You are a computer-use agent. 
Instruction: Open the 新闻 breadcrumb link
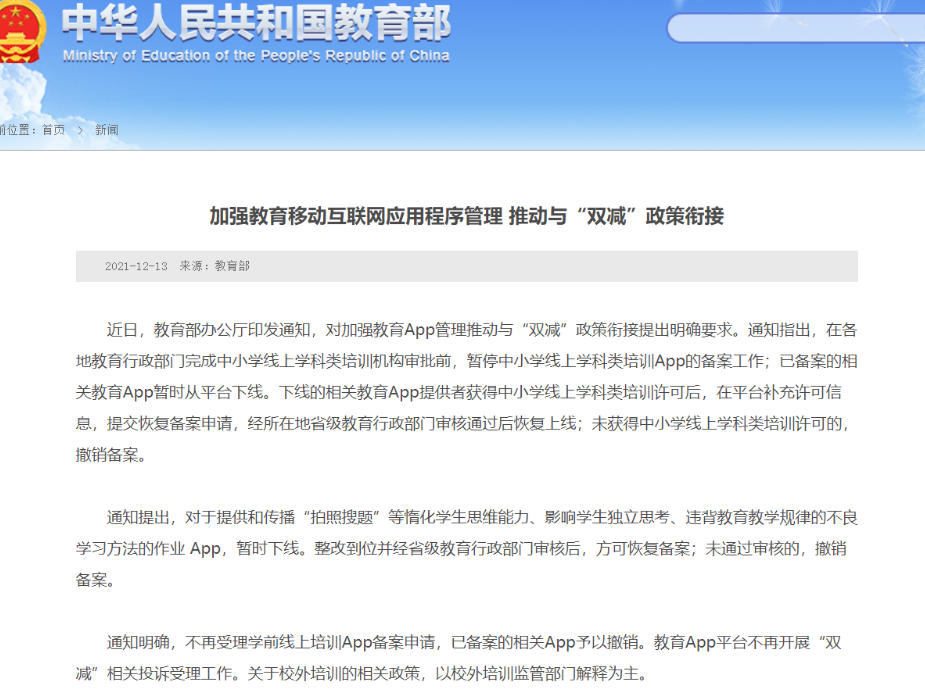tap(107, 130)
